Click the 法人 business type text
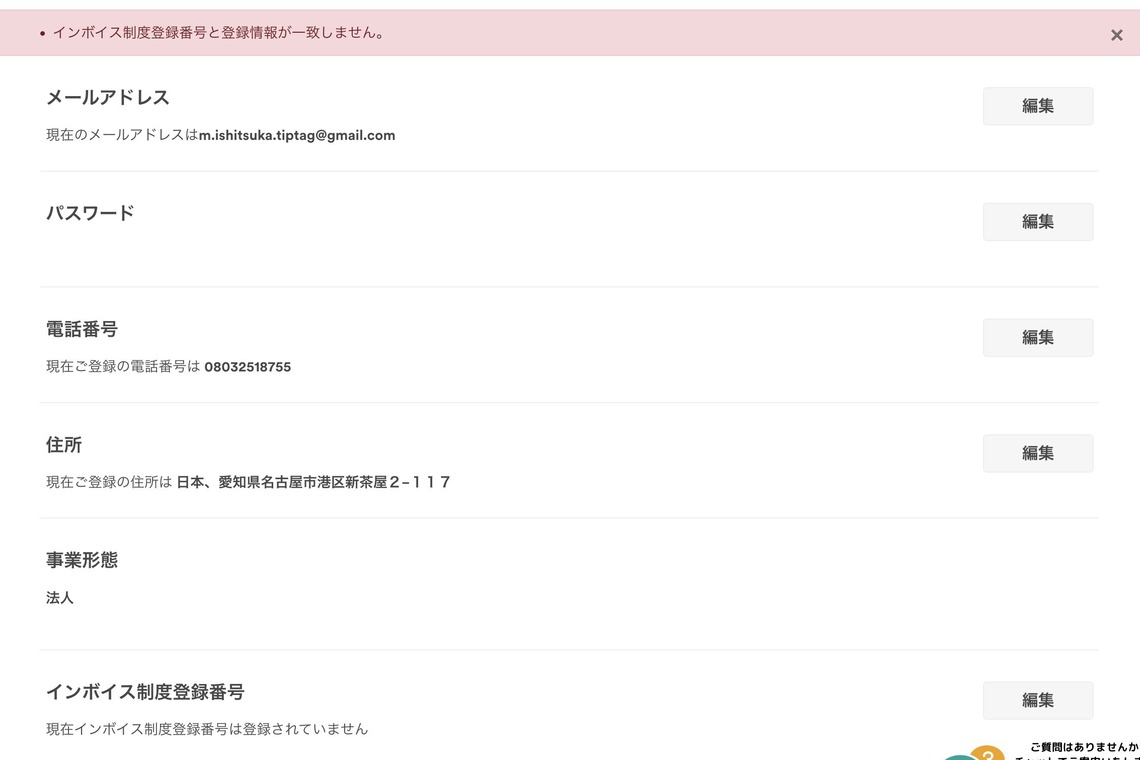 point(59,597)
